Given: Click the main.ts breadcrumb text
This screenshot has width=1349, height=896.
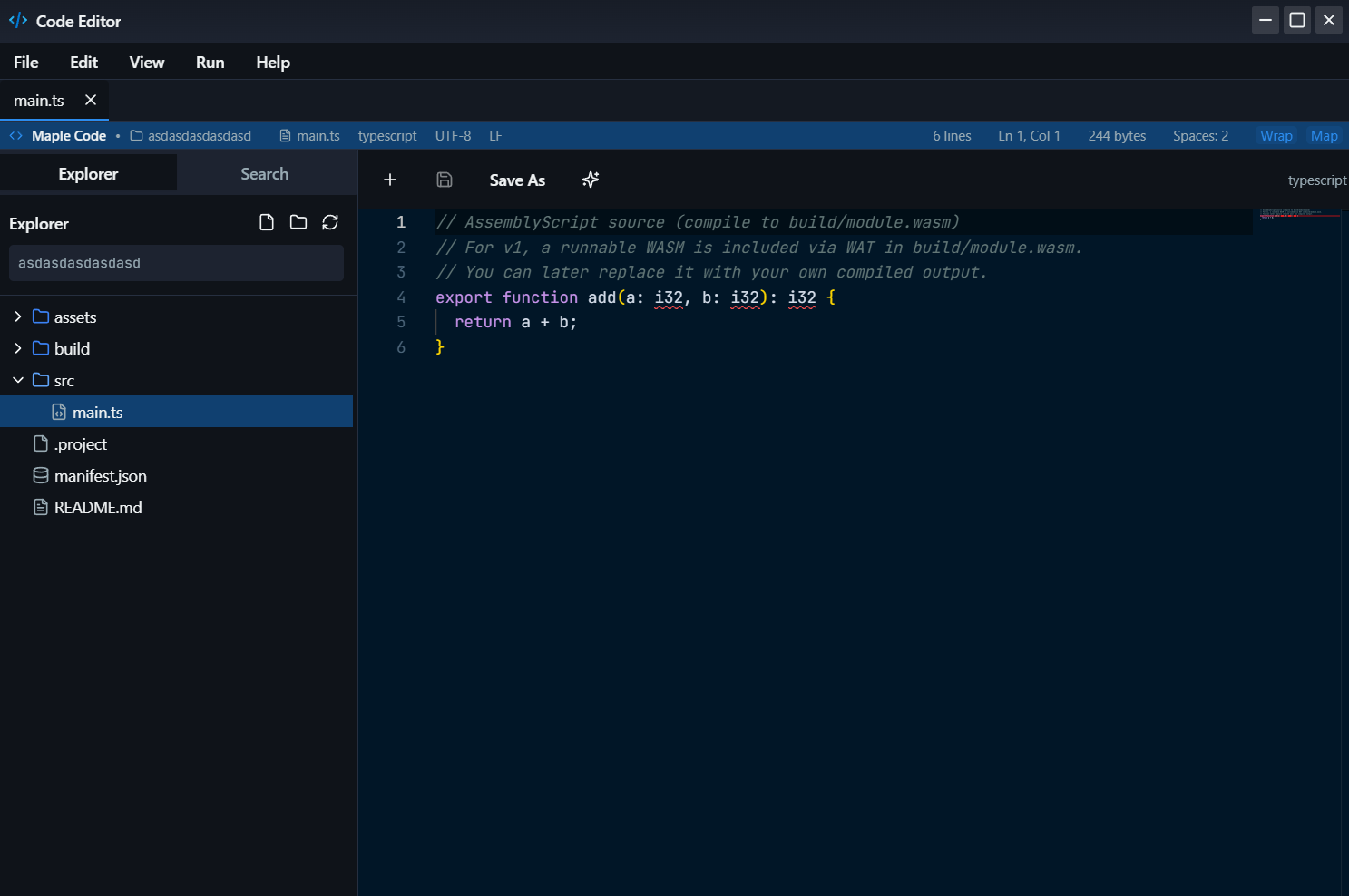Looking at the screenshot, I should click(318, 135).
